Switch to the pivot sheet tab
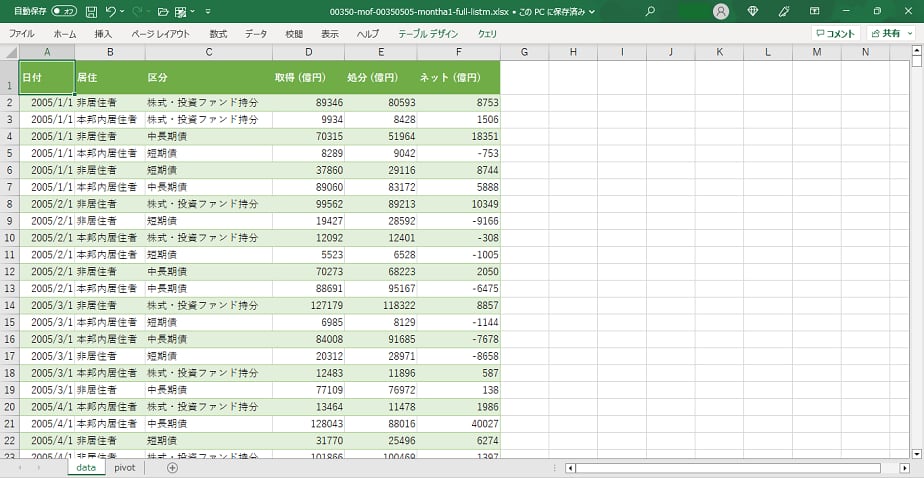 tap(124, 467)
